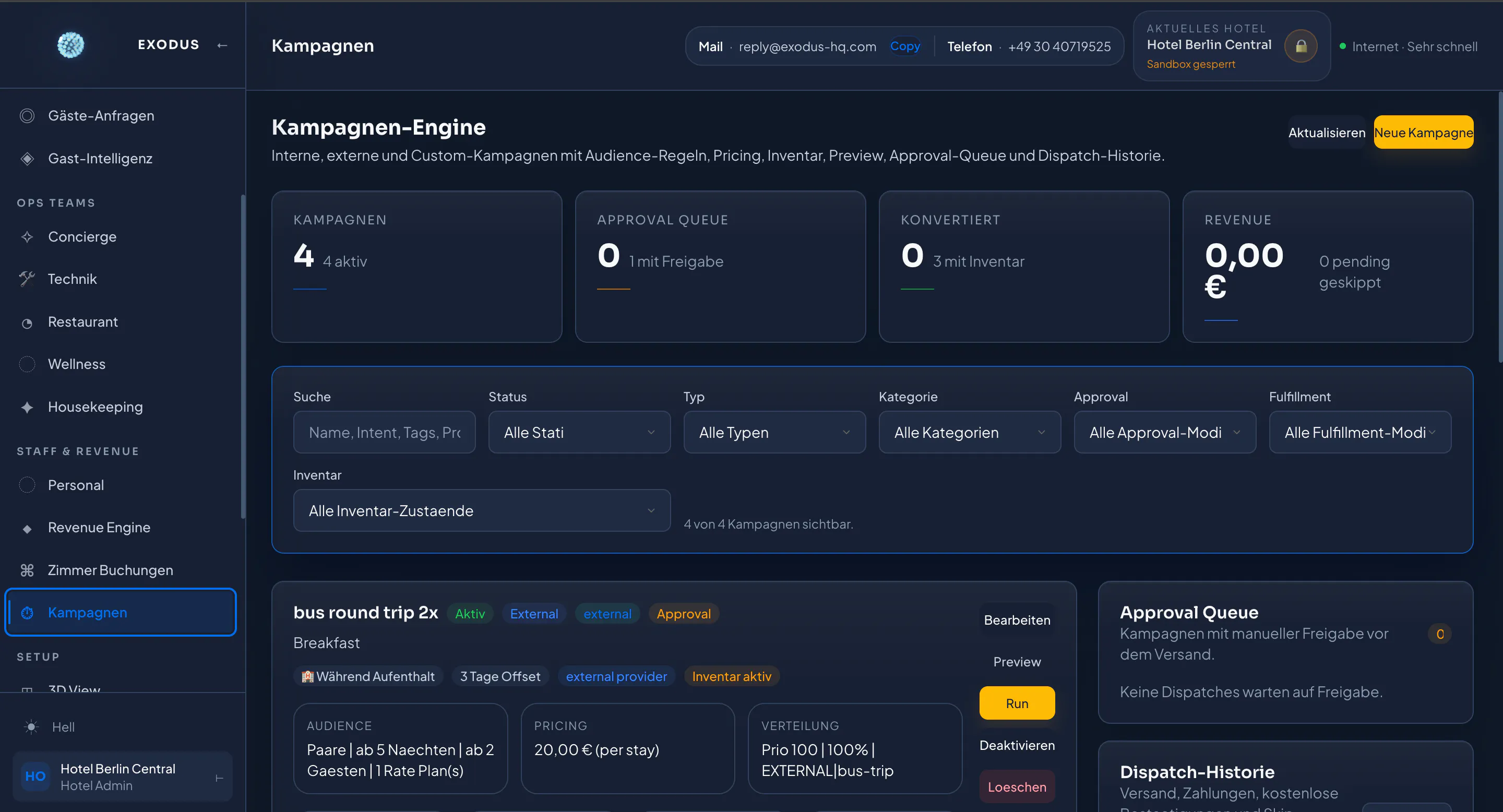
Task: Click the Housekeeping star icon
Action: (27, 407)
